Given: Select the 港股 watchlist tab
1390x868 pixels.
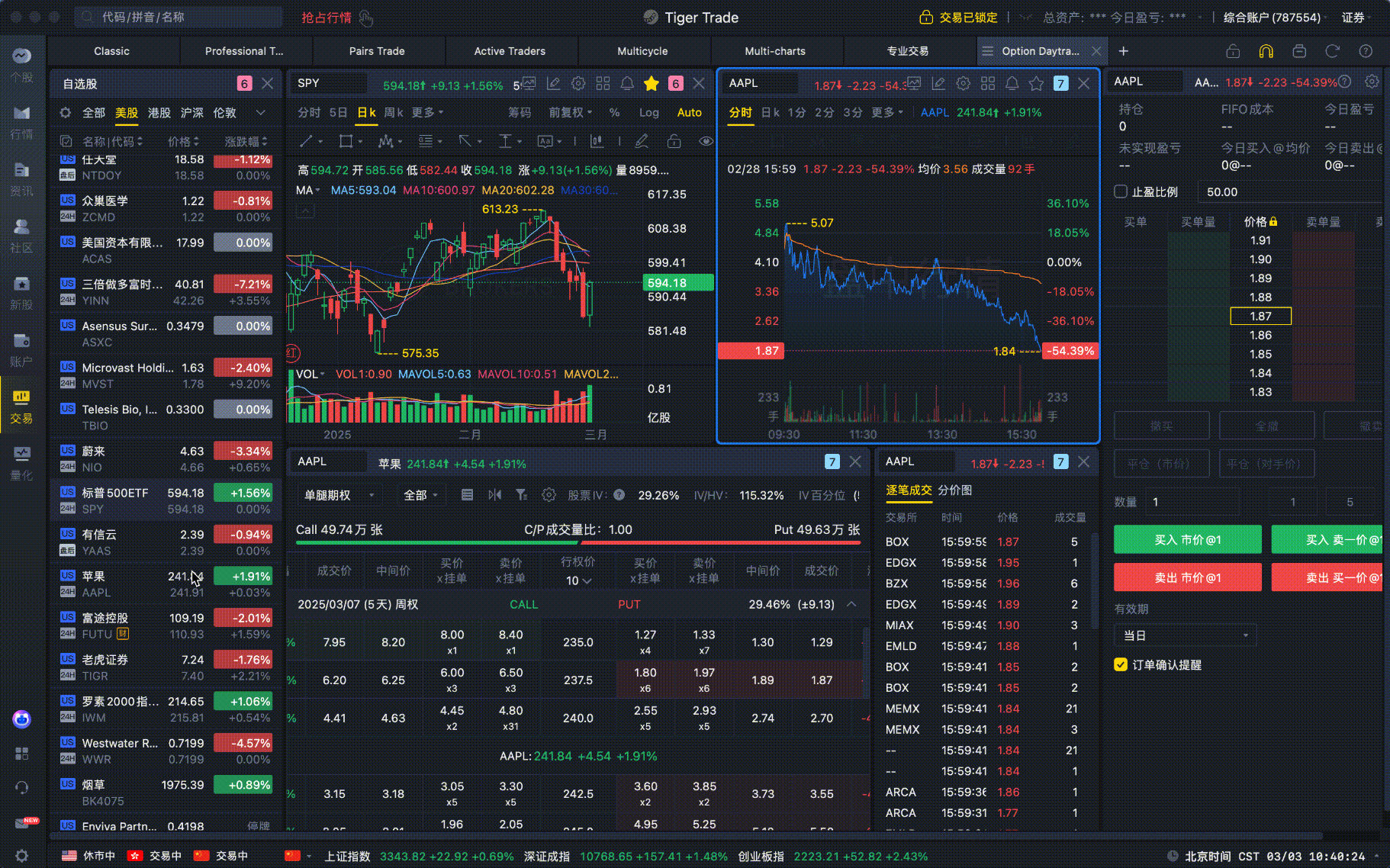Looking at the screenshot, I should coord(159,112).
